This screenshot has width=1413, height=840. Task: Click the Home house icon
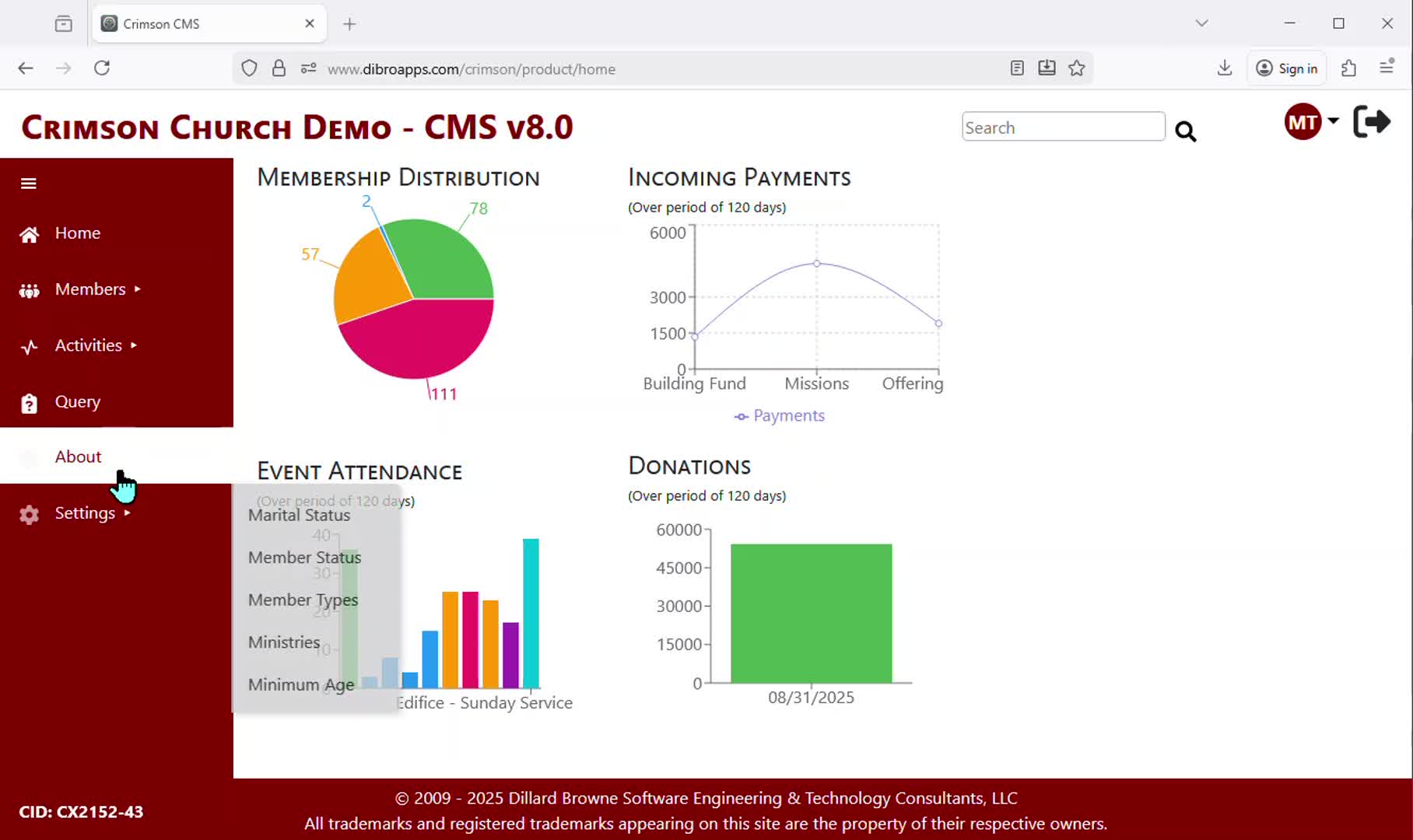29,234
